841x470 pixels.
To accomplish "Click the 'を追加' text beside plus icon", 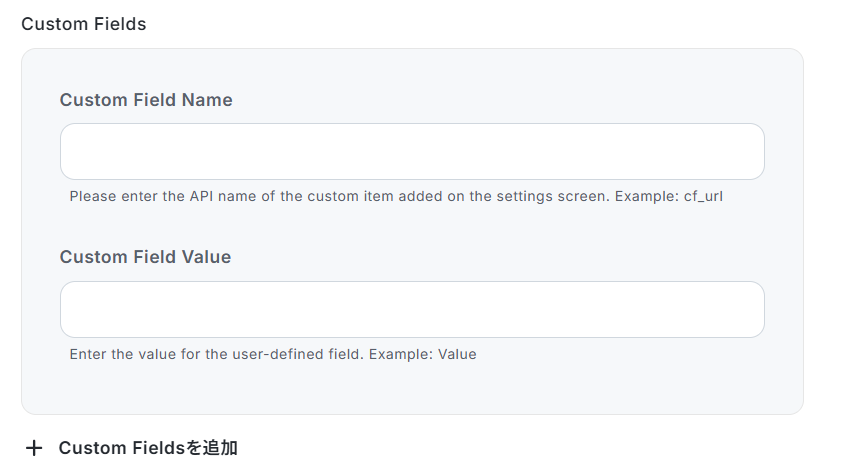I will (213, 448).
